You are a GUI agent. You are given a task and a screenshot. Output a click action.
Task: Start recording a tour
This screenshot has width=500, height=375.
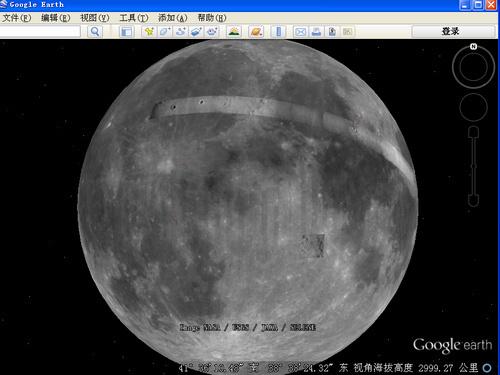(x=212, y=32)
